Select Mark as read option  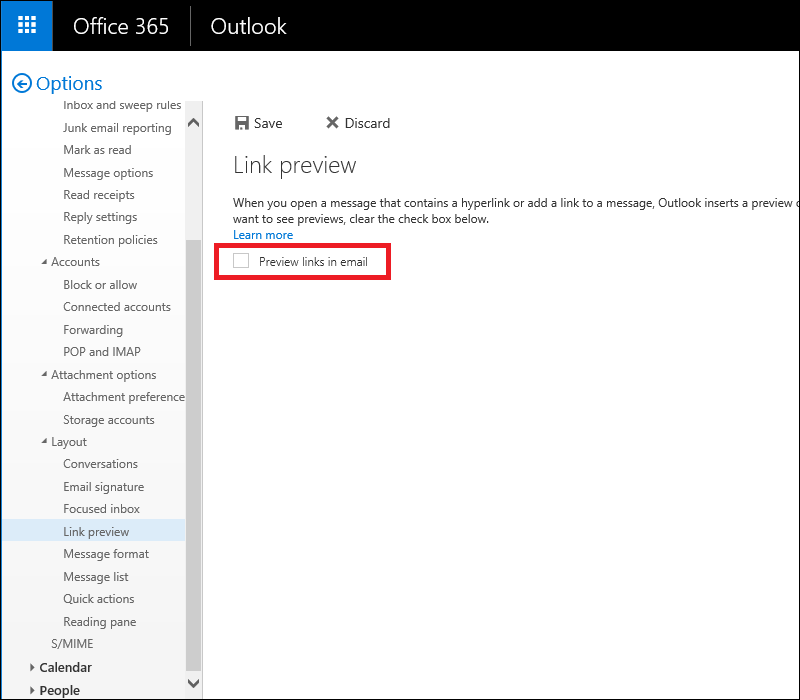97,150
